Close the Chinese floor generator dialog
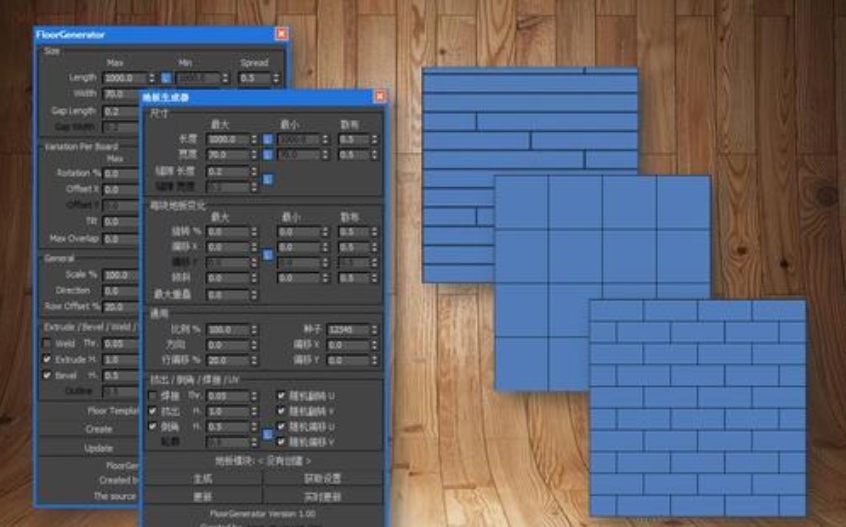 click(x=380, y=97)
